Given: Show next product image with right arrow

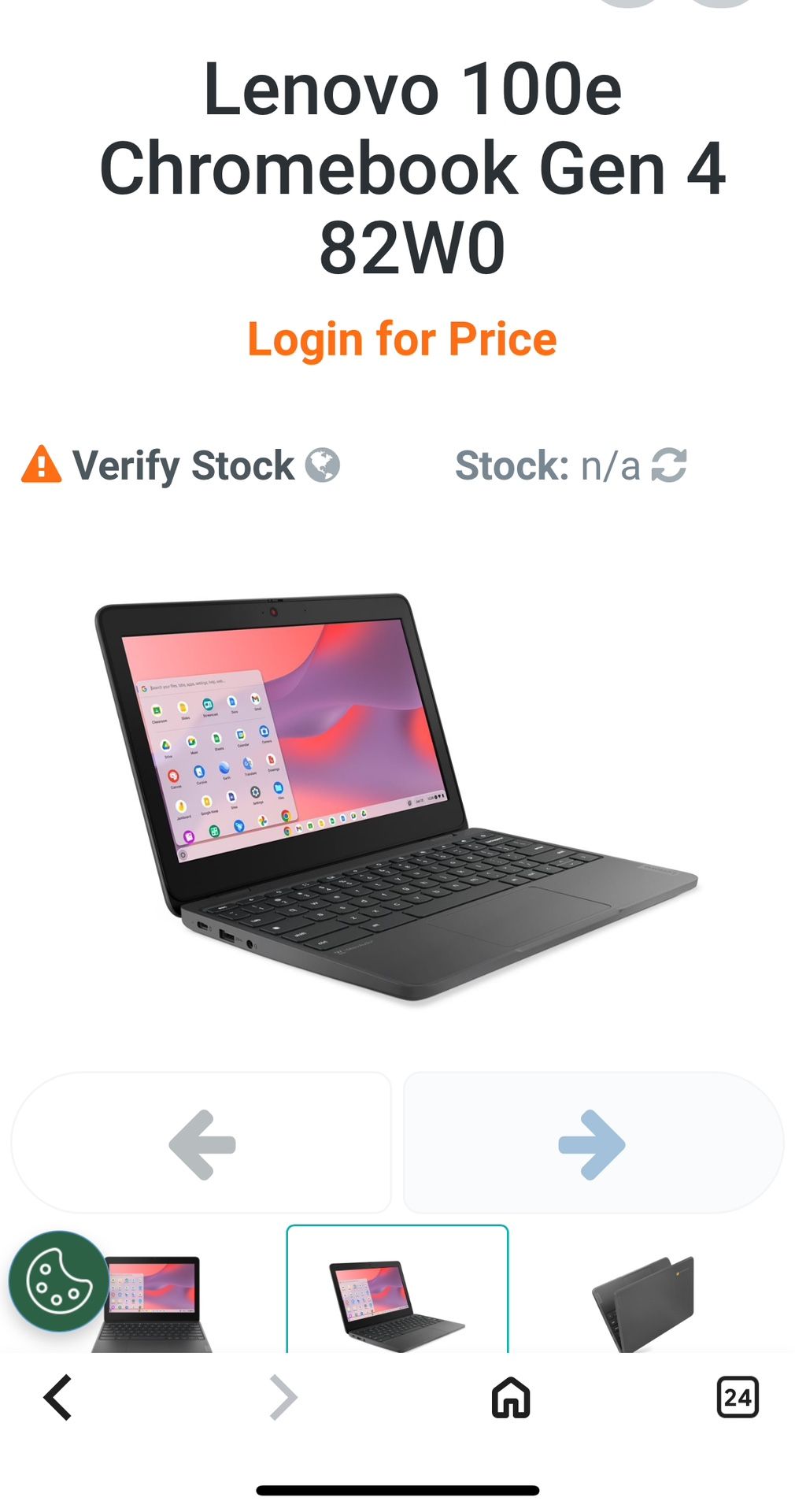Looking at the screenshot, I should point(593,1143).
